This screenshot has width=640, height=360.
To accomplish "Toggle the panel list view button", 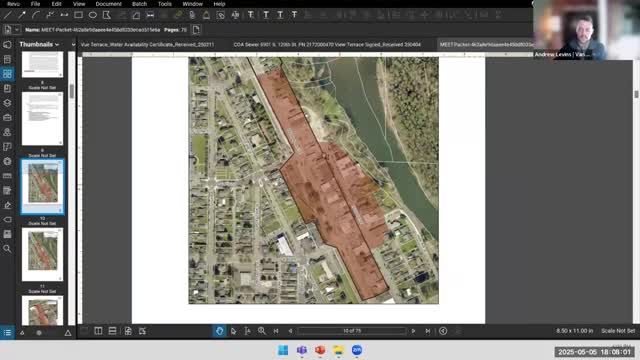I will [x=7, y=333].
